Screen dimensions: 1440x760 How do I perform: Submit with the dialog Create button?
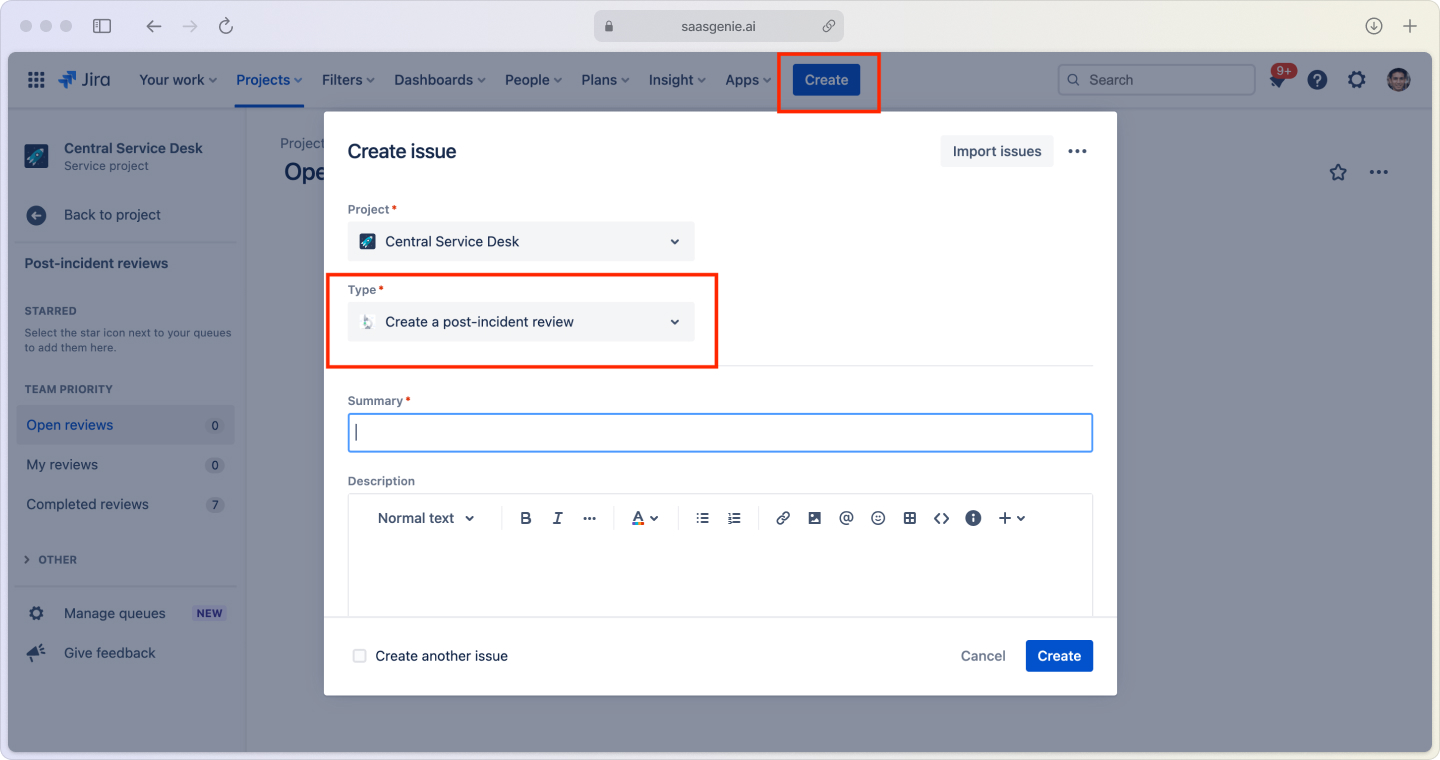point(1059,656)
